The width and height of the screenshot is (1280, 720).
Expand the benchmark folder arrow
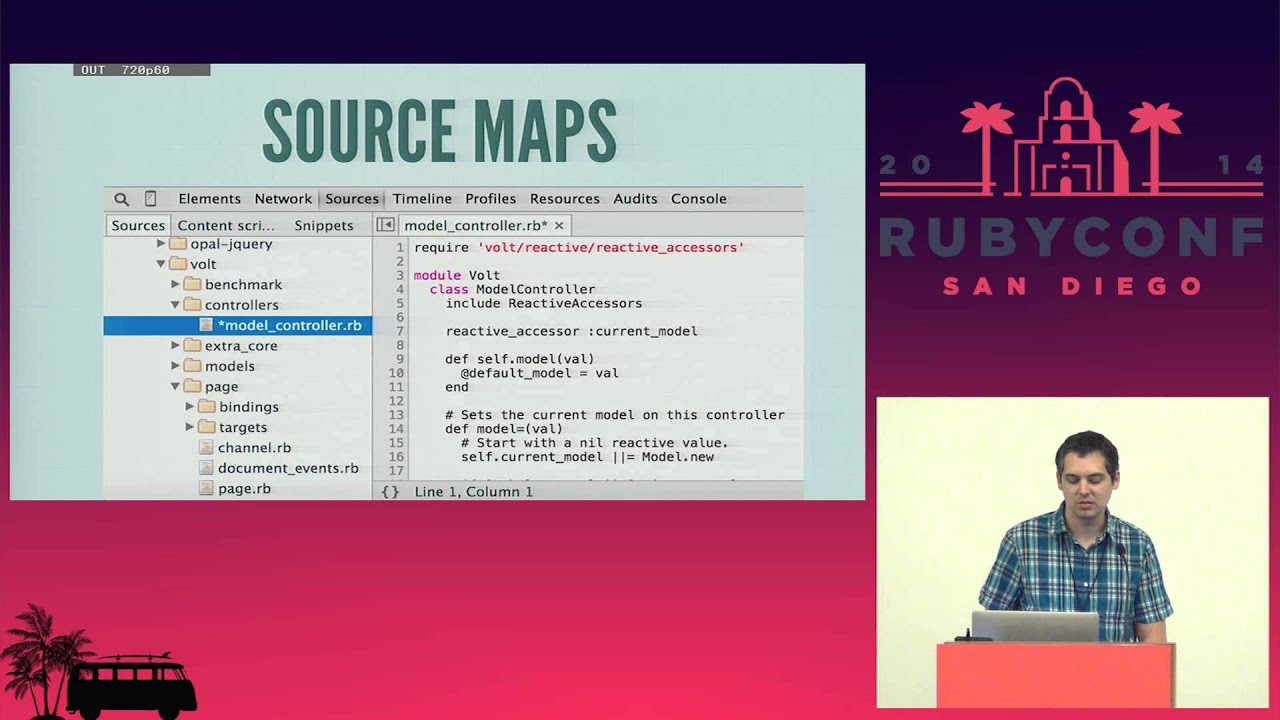[x=175, y=285]
